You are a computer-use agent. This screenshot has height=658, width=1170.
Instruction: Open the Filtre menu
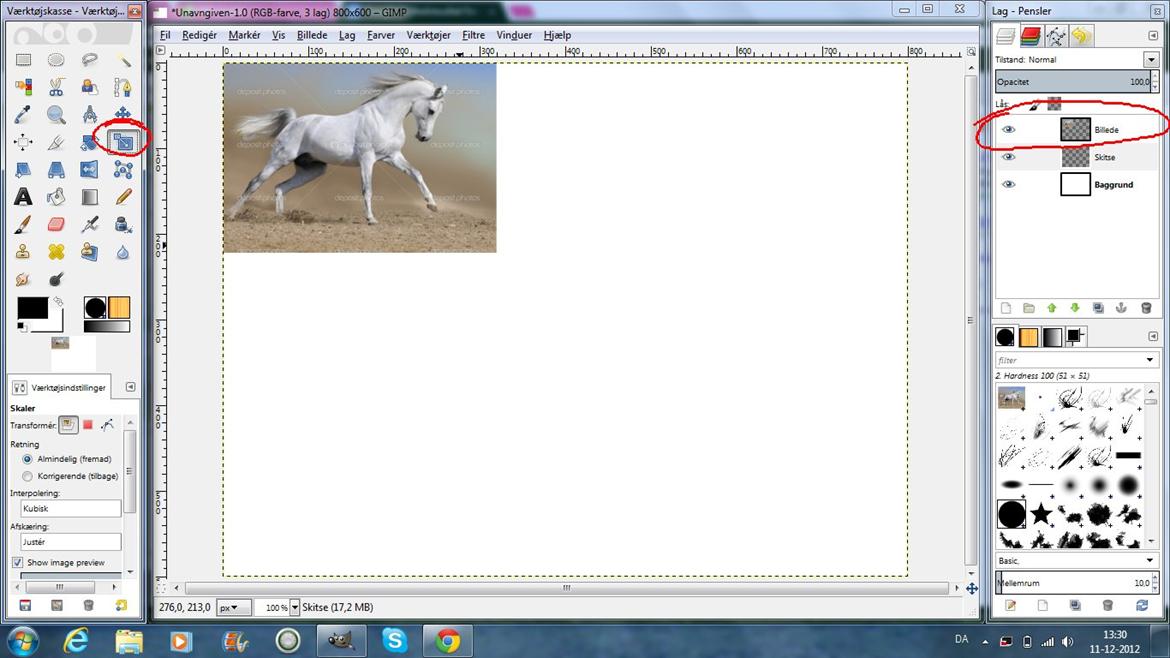[x=473, y=35]
